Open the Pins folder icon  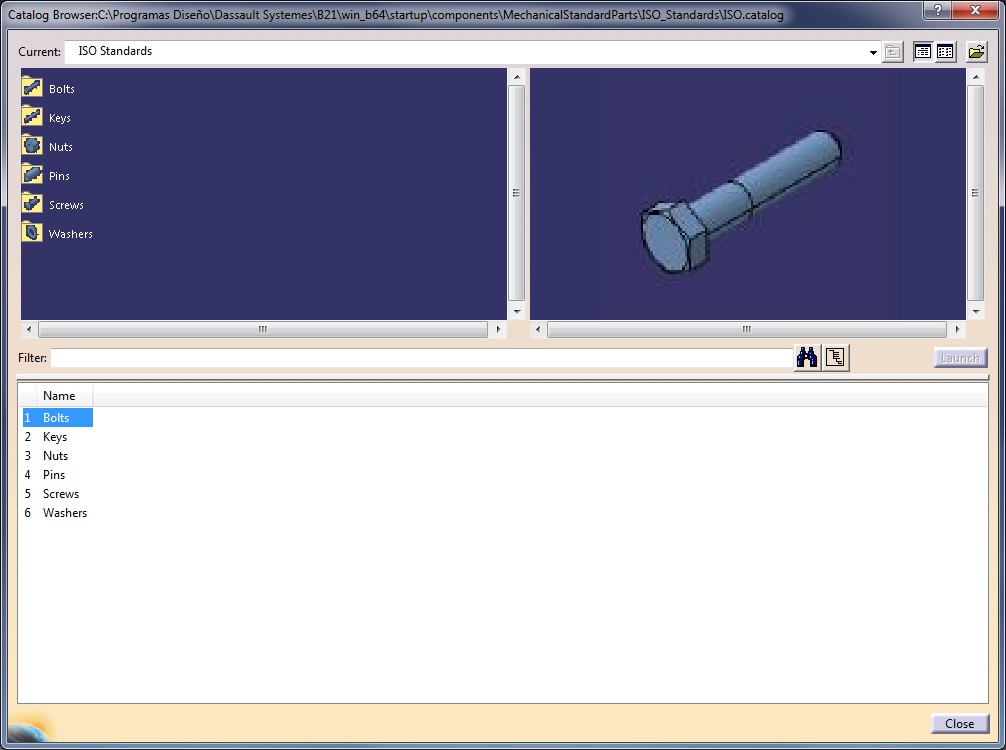(32, 175)
